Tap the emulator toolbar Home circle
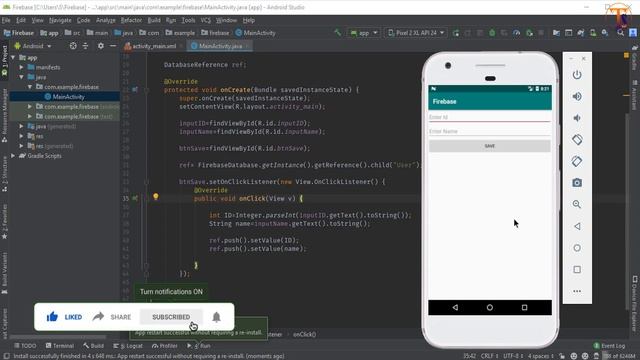Screen dimensions: 640x360 coord(577,248)
